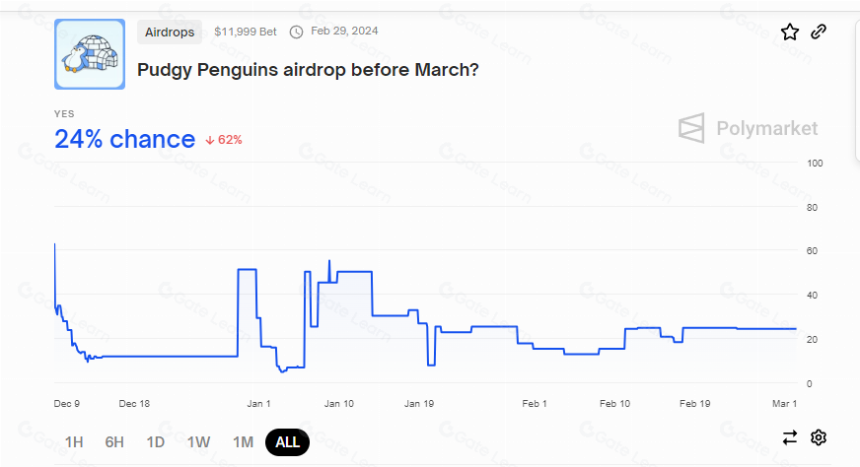Image resolution: width=860 pixels, height=467 pixels.
Task: Copy market link via chain icon
Action: [x=819, y=32]
